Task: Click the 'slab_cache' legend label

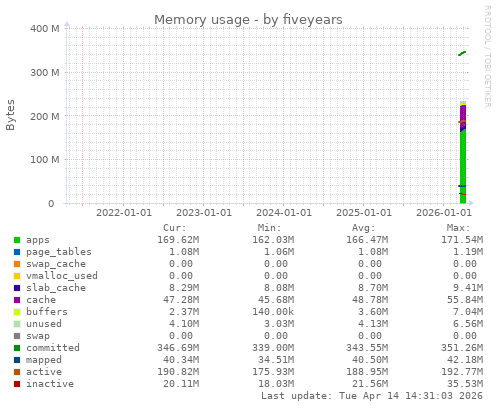Action: [x=56, y=288]
